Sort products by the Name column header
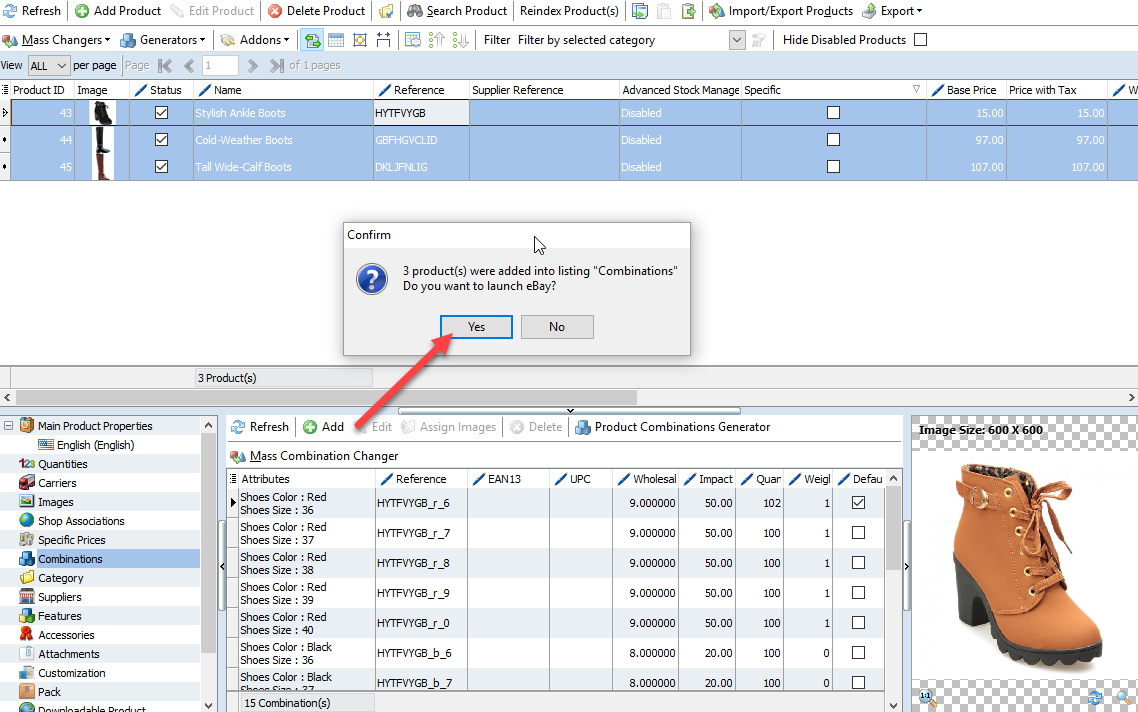Viewport: 1138px width, 712px height. click(x=284, y=90)
